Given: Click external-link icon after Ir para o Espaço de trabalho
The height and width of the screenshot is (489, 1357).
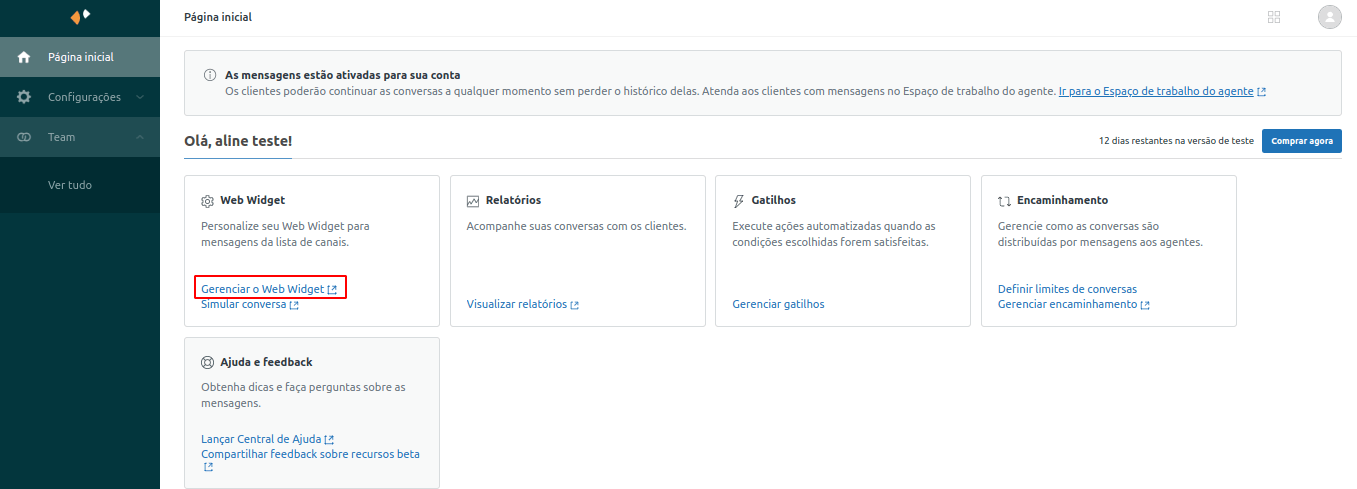Looking at the screenshot, I should tap(1262, 92).
